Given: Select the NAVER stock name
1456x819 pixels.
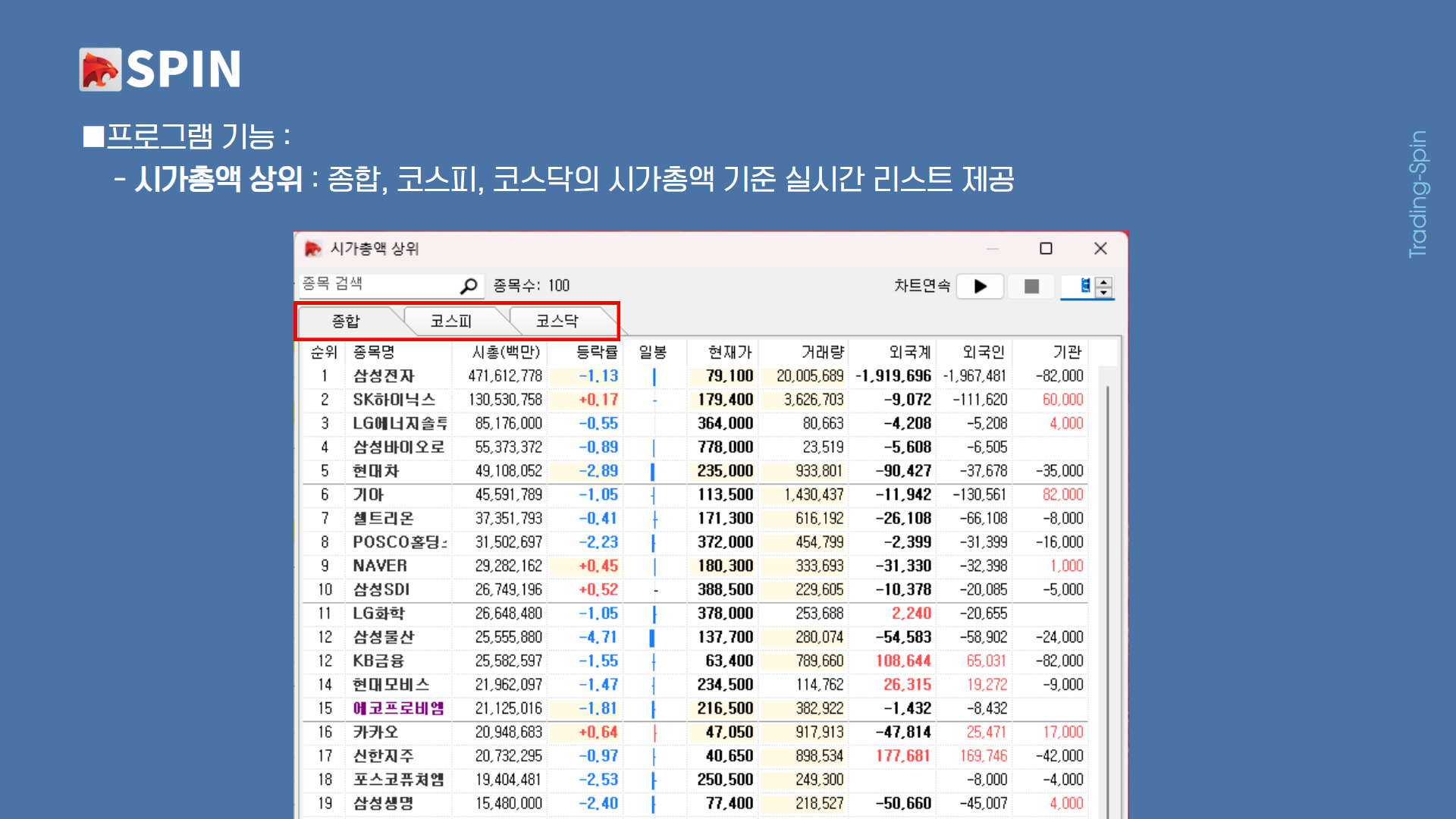Looking at the screenshot, I should (x=380, y=566).
